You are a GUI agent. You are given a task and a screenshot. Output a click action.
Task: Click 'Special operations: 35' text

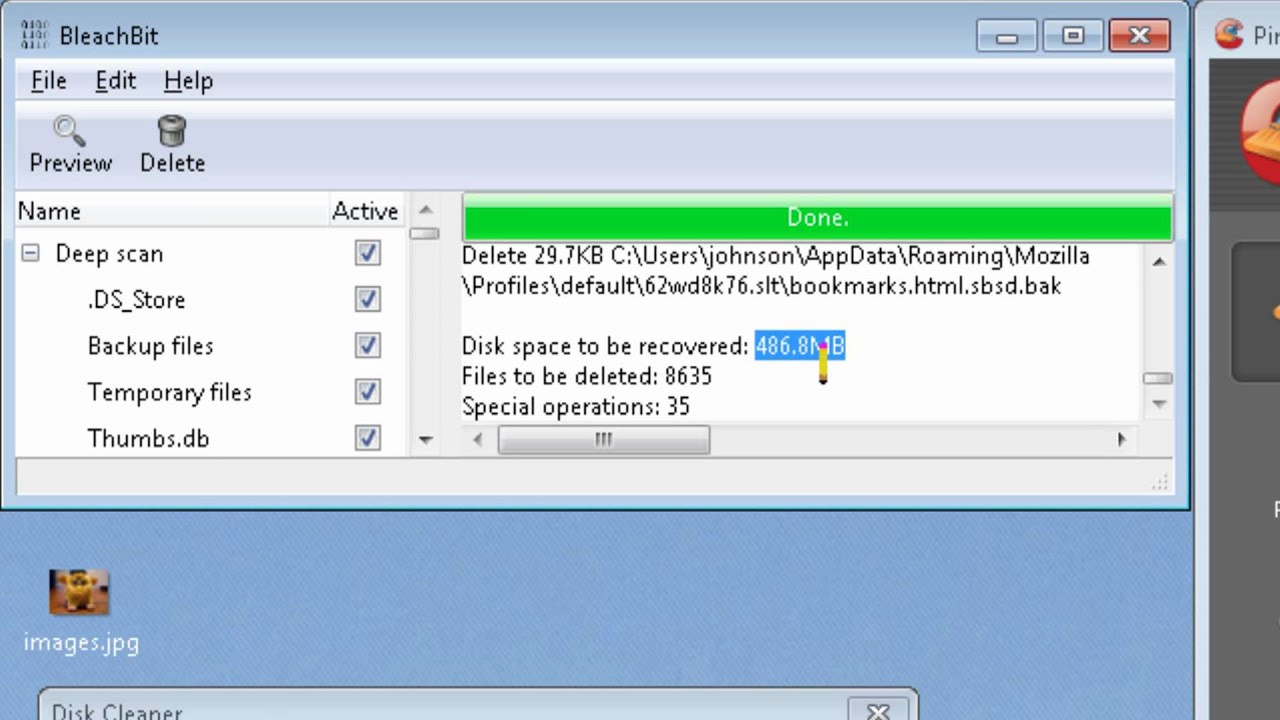575,407
